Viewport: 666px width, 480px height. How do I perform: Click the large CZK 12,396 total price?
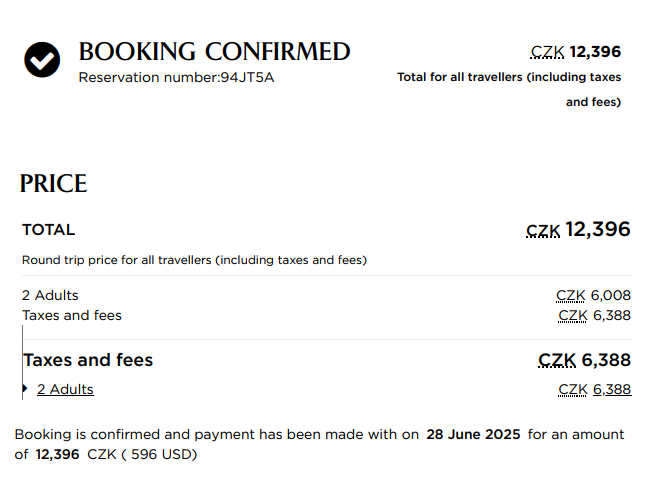click(x=578, y=230)
